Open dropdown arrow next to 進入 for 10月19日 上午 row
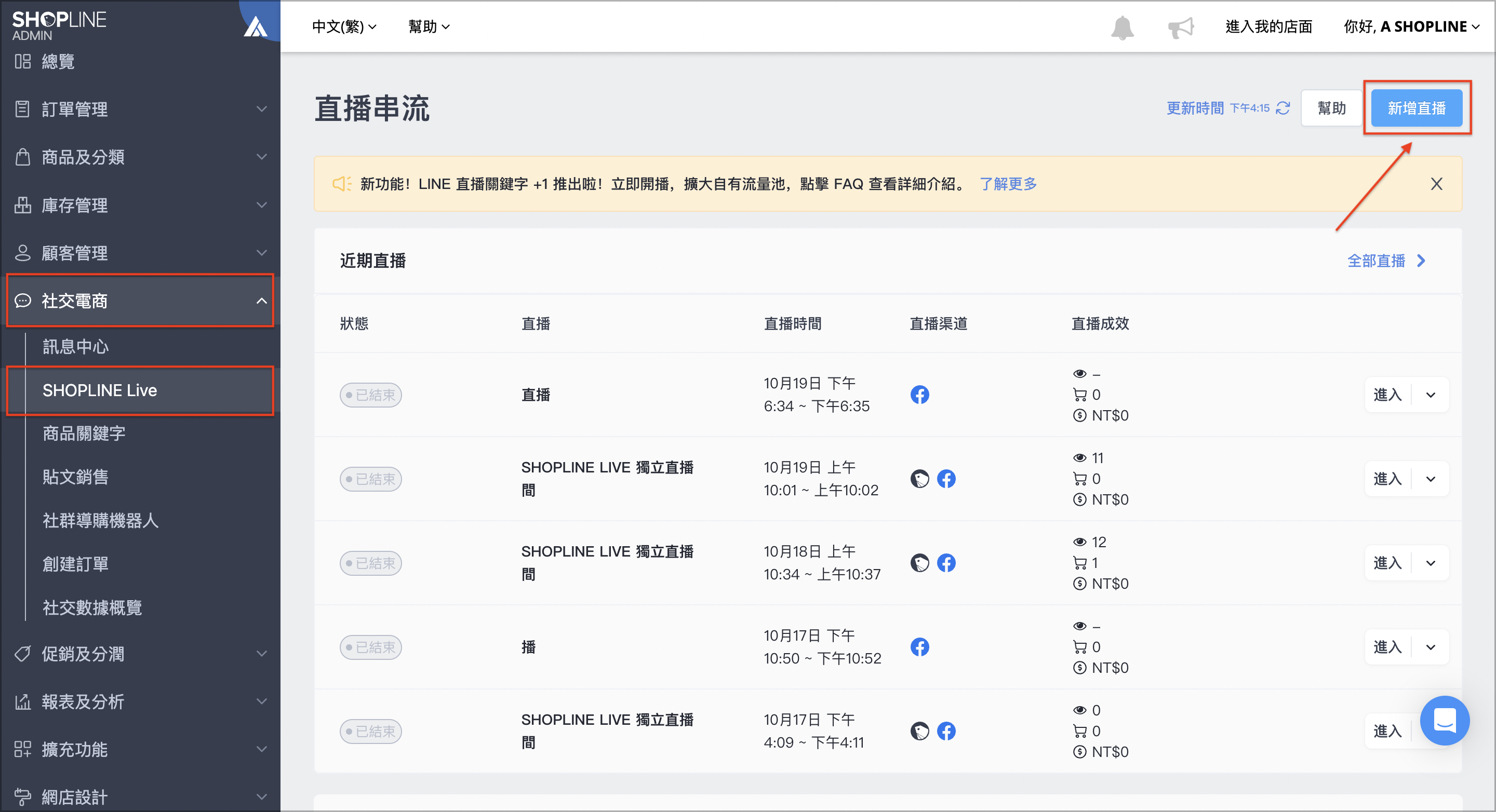The height and width of the screenshot is (812, 1496). [x=1431, y=479]
